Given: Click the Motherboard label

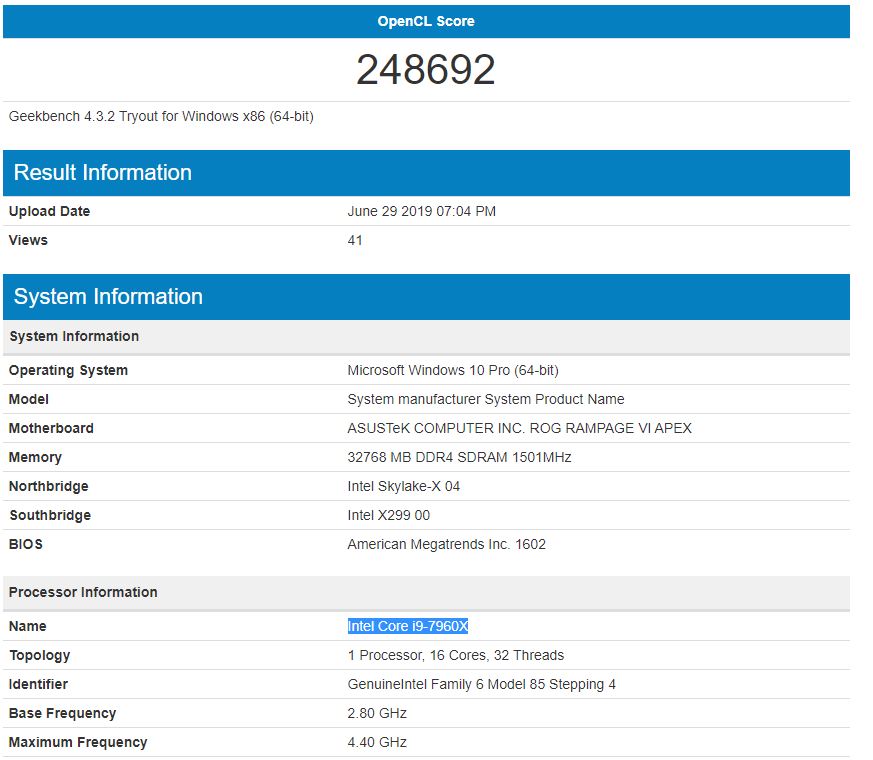Looking at the screenshot, I should 51,428.
